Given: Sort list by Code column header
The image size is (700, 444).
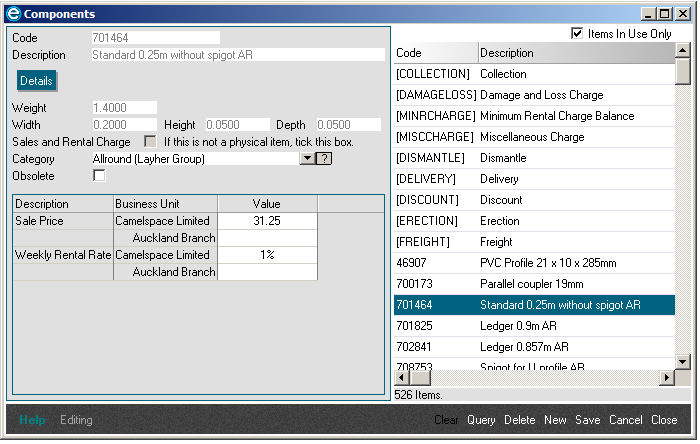Looking at the screenshot, I should tap(435, 53).
